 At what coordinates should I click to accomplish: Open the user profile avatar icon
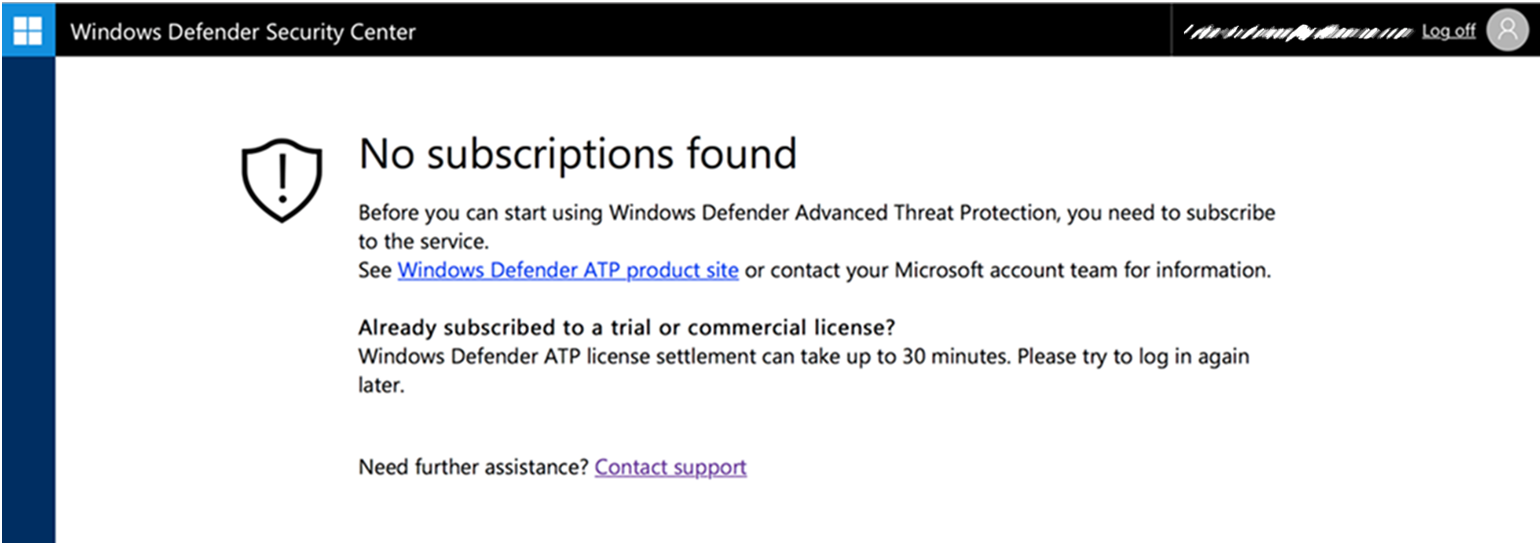(1506, 31)
